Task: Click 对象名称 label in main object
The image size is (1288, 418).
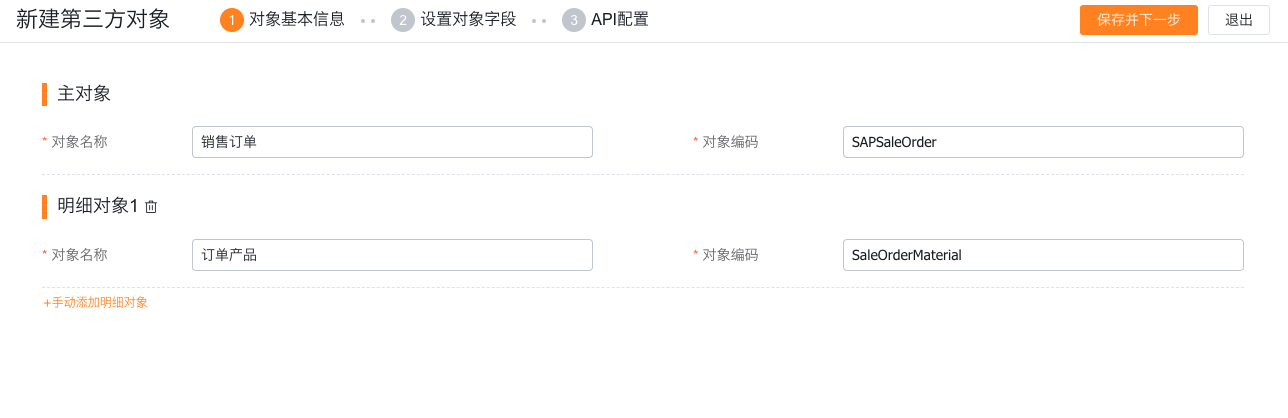Action: [x=79, y=142]
